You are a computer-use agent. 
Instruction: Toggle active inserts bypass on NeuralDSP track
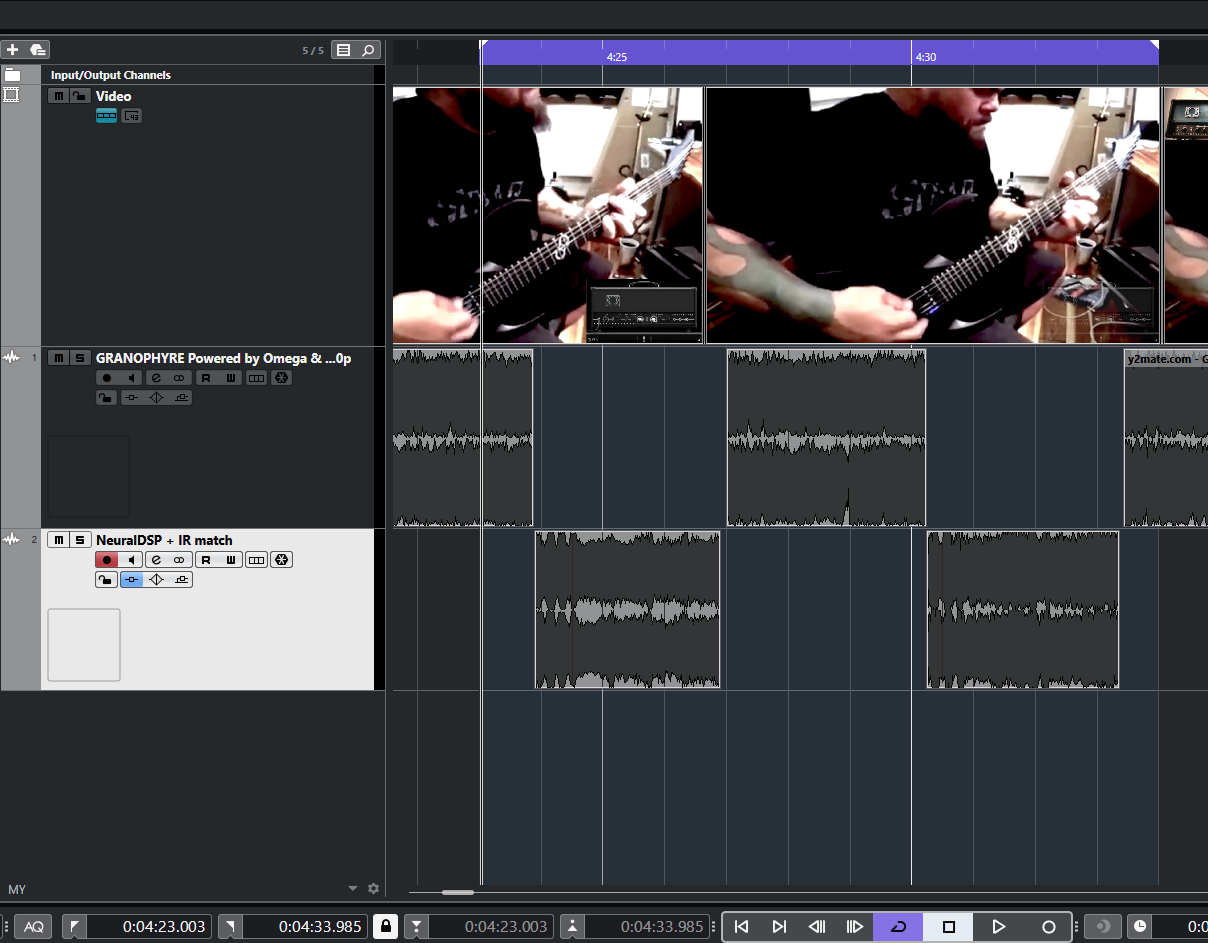coord(132,580)
